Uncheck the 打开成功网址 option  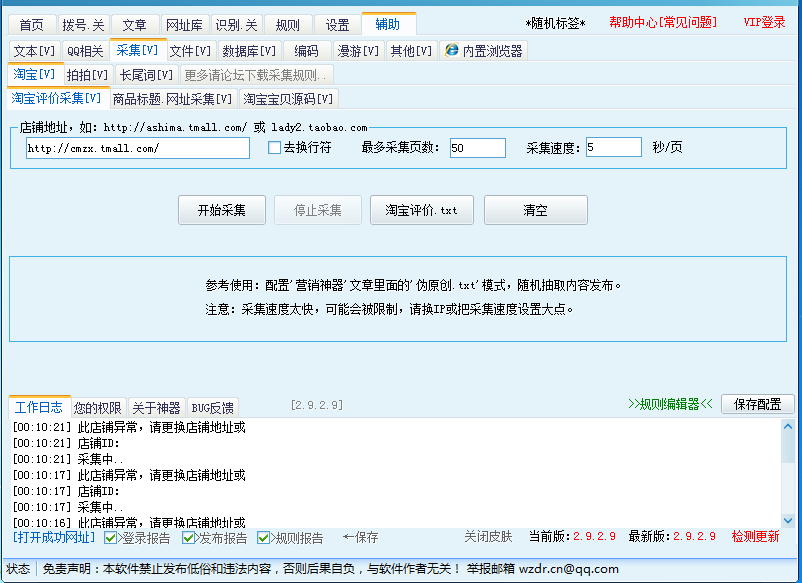(52, 537)
